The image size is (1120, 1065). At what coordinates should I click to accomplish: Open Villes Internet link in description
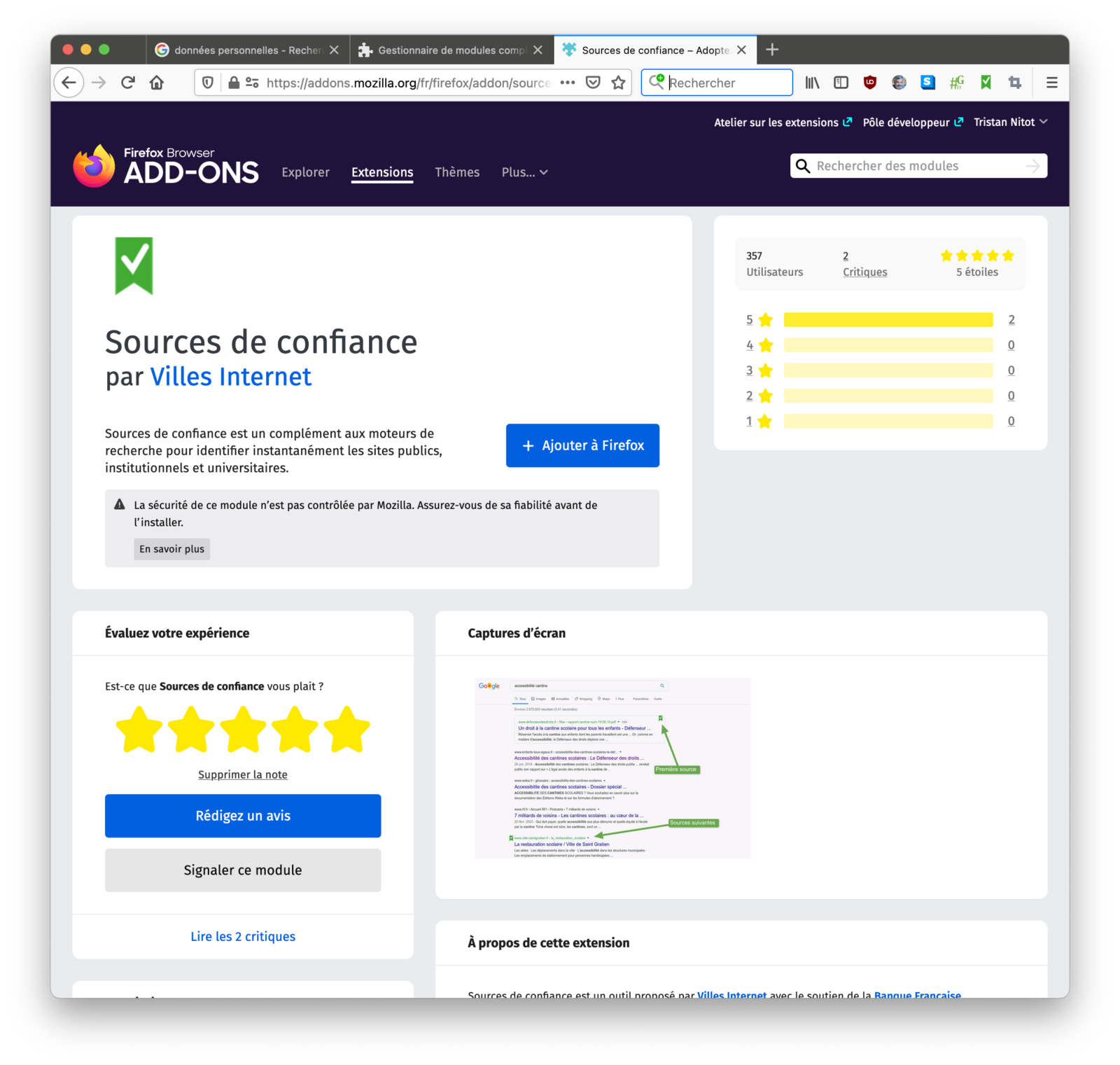731,994
